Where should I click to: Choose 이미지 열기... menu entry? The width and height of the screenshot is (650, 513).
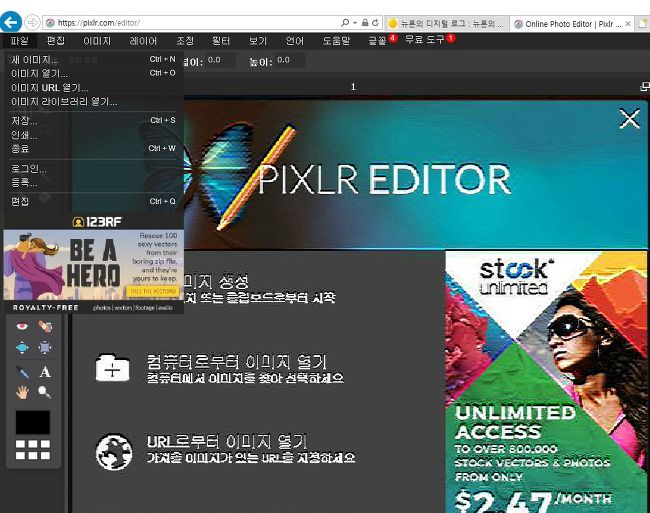coord(93,73)
